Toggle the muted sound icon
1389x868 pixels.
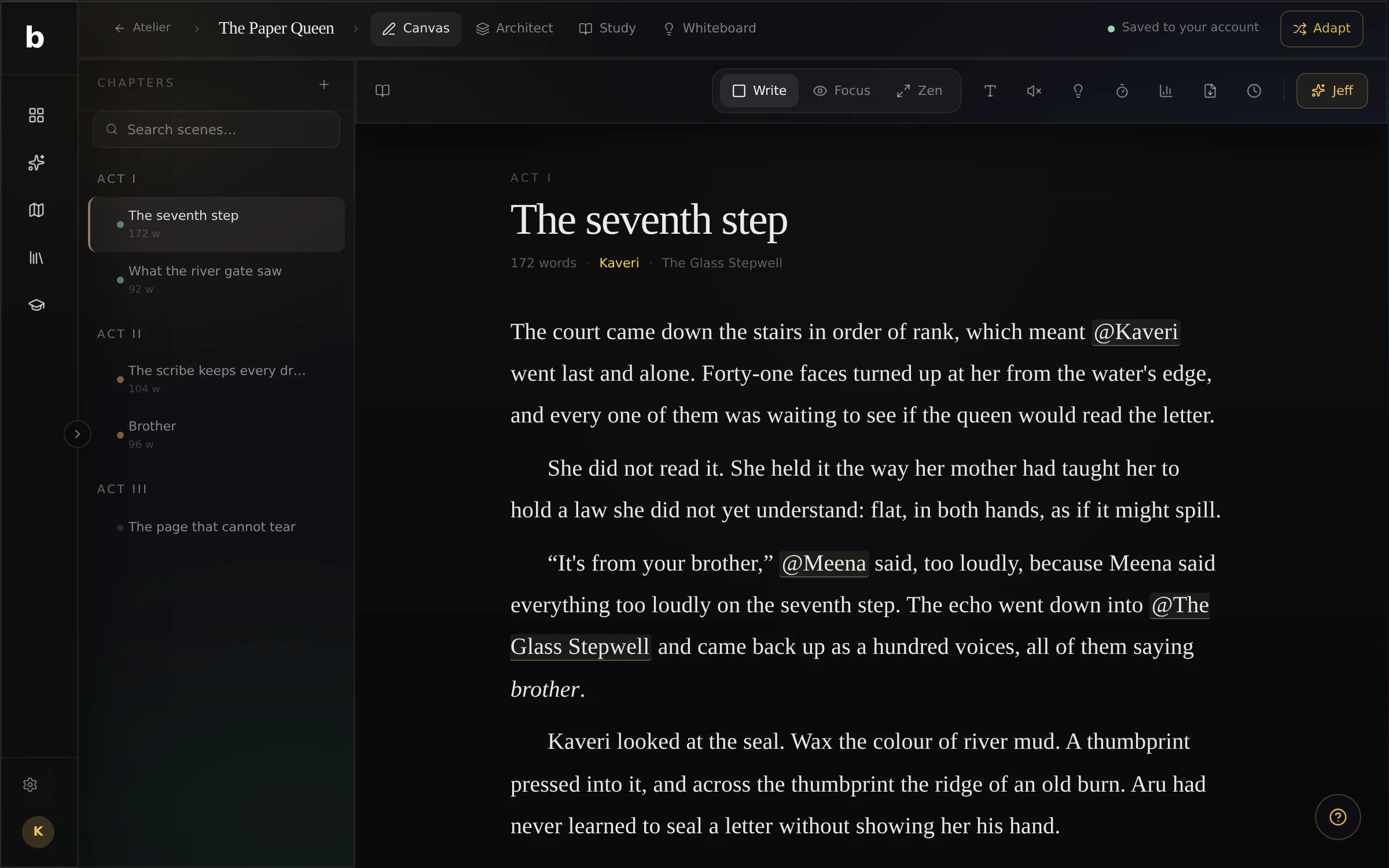[1034, 91]
